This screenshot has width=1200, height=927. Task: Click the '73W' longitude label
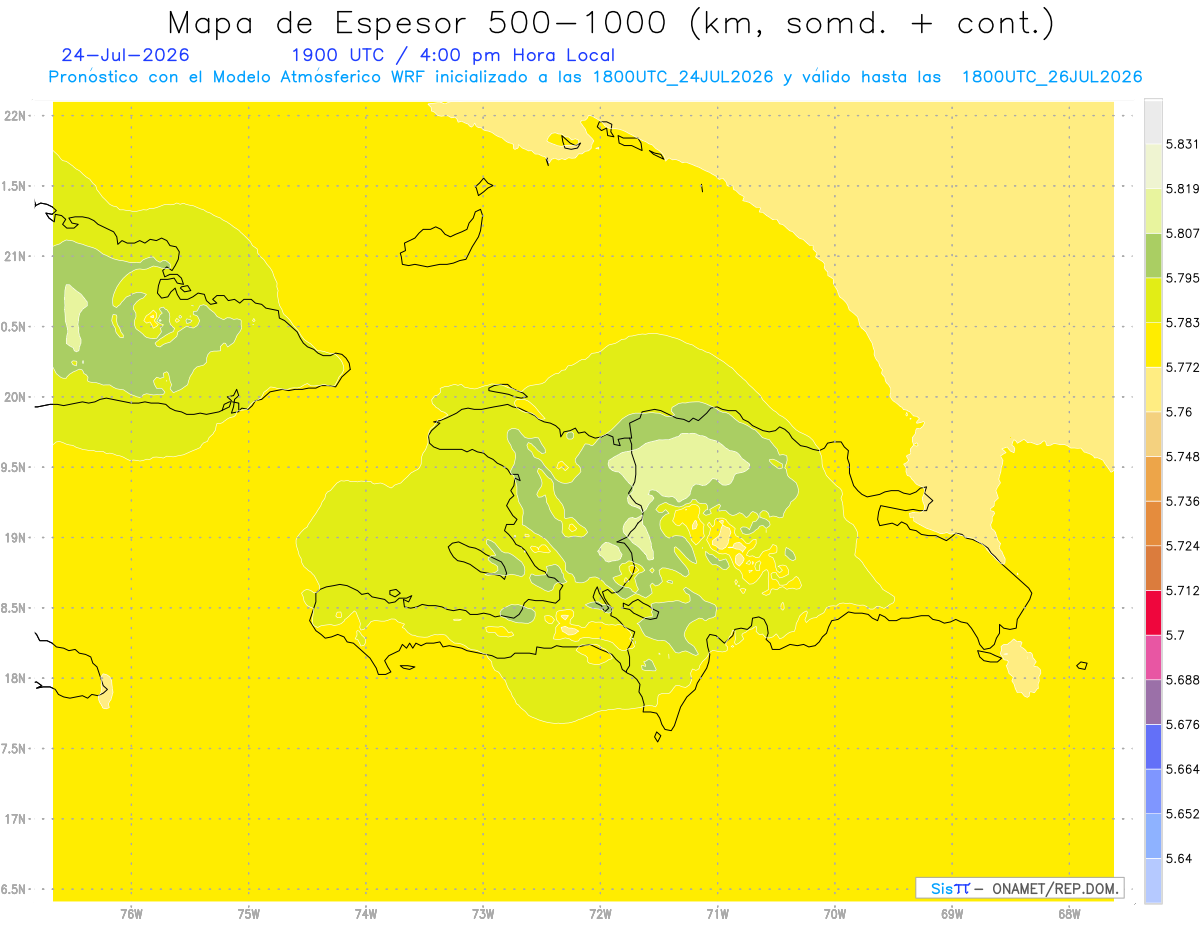point(483,914)
